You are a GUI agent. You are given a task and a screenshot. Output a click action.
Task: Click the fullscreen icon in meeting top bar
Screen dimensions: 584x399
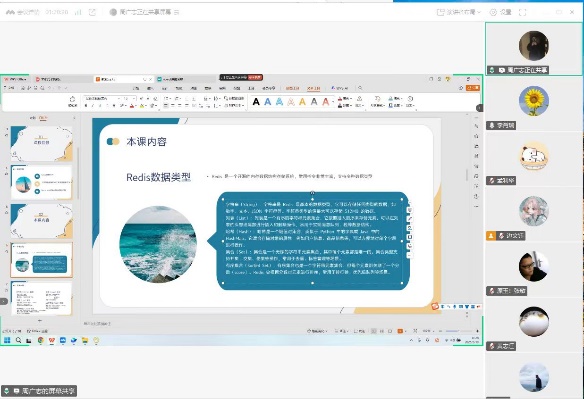523,12
